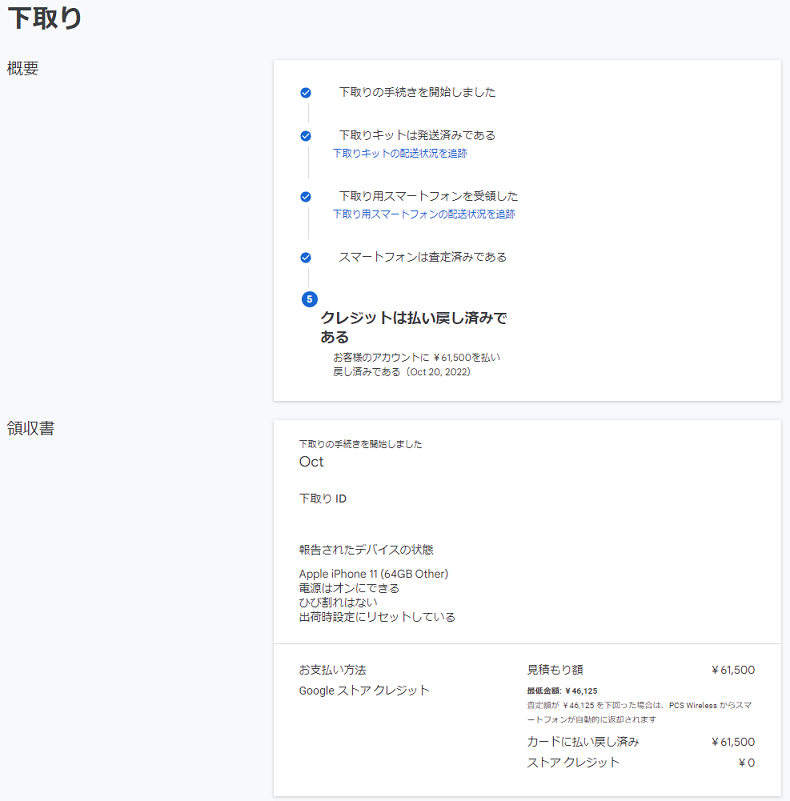The width and height of the screenshot is (790, 801).
Task: Click the receipt label 下取りの手続きを開始しました
Action: 360,444
